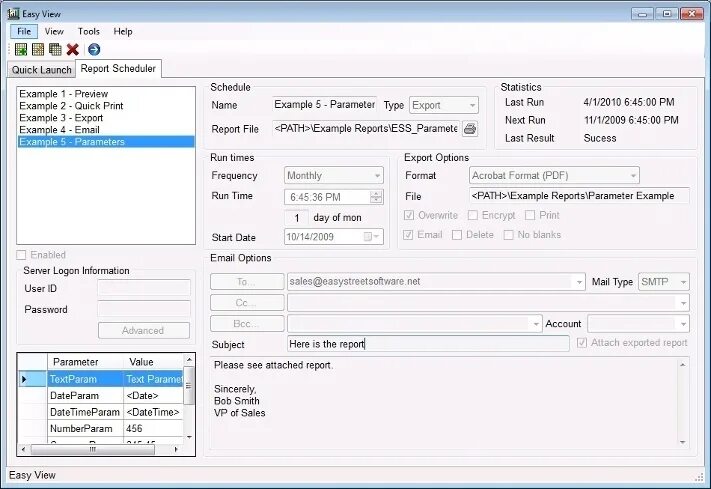Check the No blanks option
Image resolution: width=711 pixels, height=489 pixels.
tap(509, 235)
